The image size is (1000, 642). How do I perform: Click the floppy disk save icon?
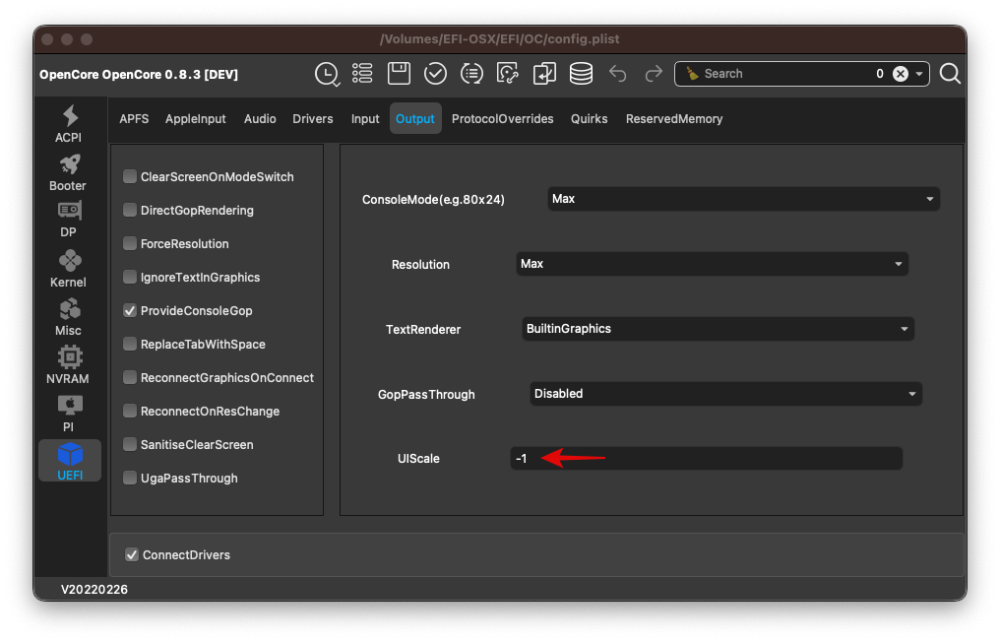[x=399, y=74]
